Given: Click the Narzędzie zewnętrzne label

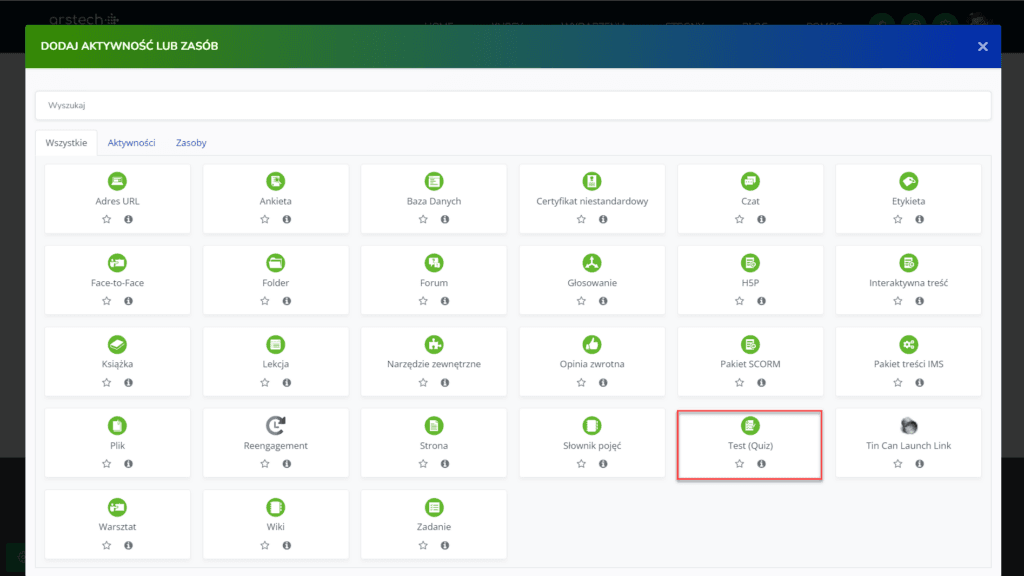Looking at the screenshot, I should click(434, 364).
